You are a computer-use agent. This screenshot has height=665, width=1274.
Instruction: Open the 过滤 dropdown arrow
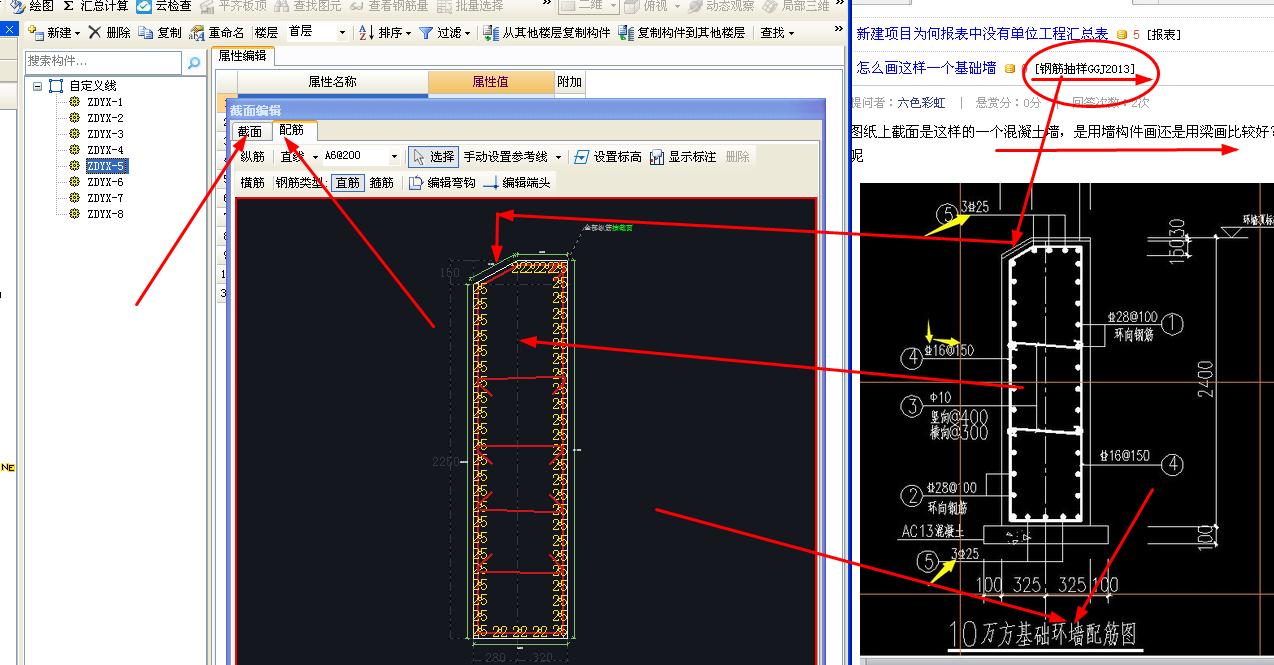(x=468, y=33)
